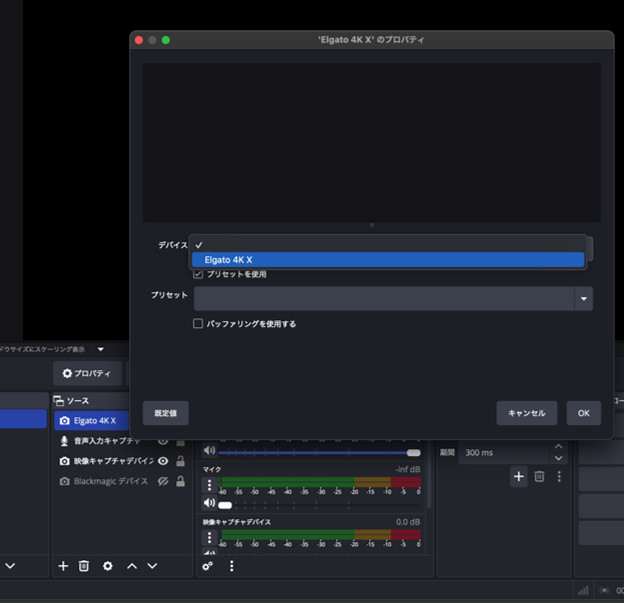This screenshot has width=624, height=603.
Task: Mute the channel above マイク speaker icon
Action: pos(209,450)
